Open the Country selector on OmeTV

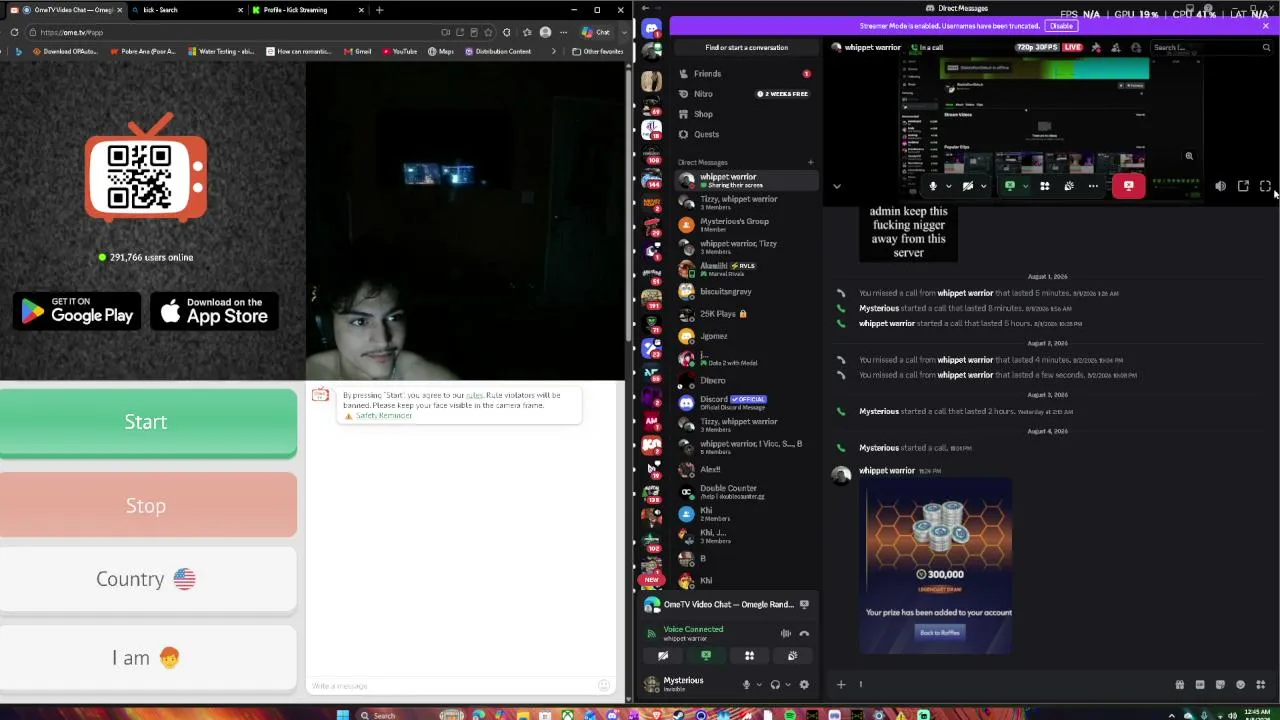146,579
